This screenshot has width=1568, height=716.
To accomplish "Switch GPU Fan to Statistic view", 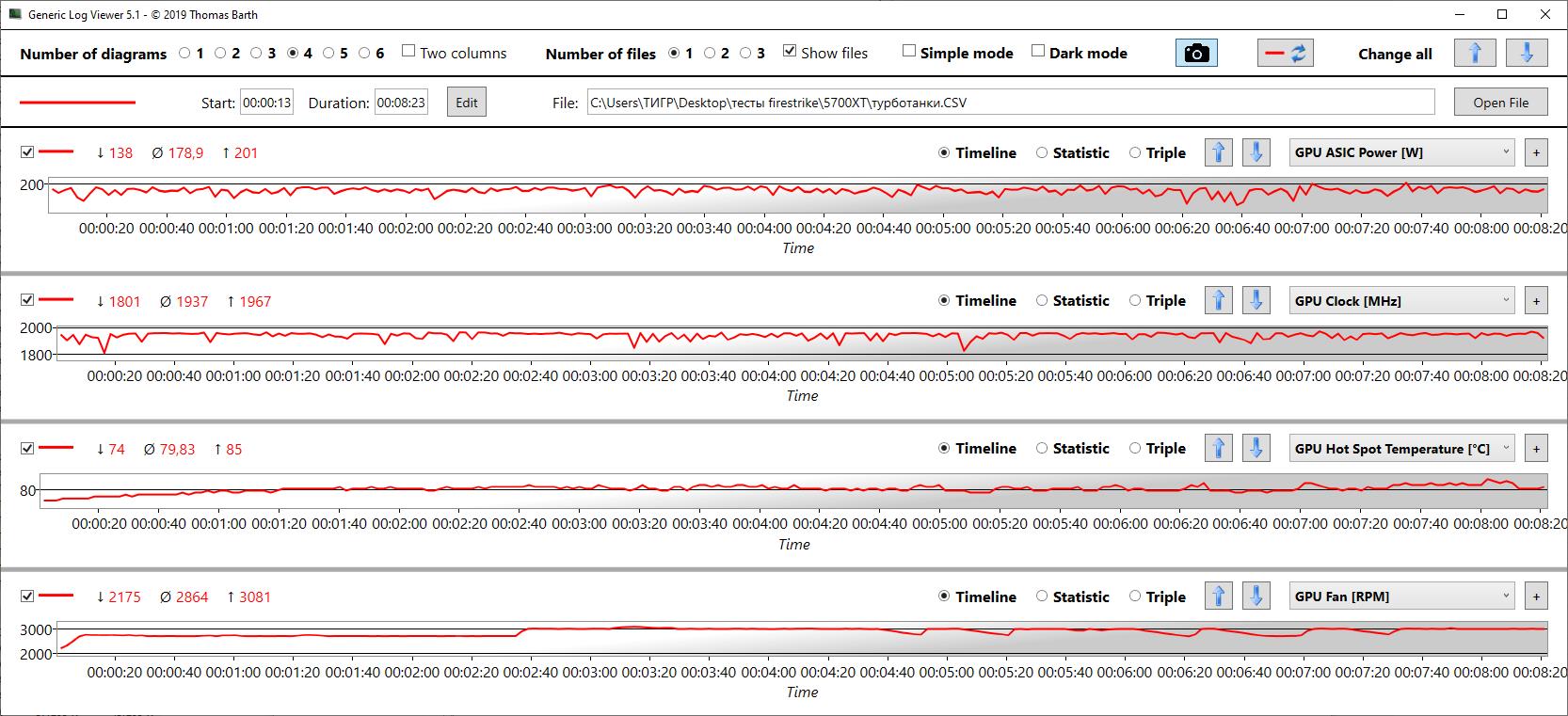I will click(x=1042, y=596).
